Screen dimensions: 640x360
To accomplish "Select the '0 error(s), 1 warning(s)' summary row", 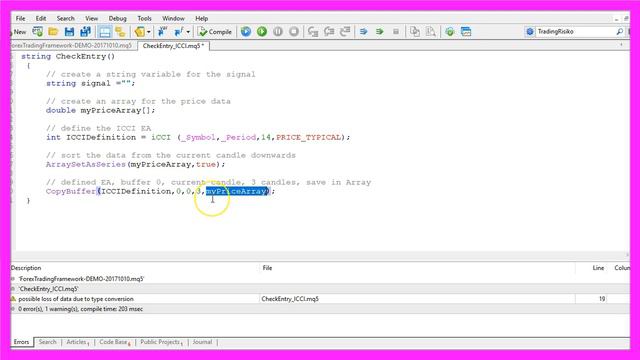I will click(x=320, y=309).
